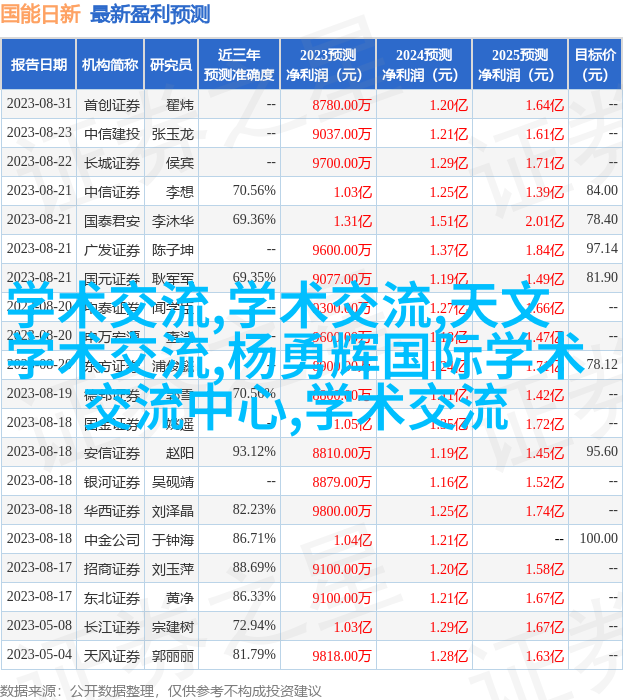Select the 银河证券 institution cell
623x700 pixels.
point(112,483)
